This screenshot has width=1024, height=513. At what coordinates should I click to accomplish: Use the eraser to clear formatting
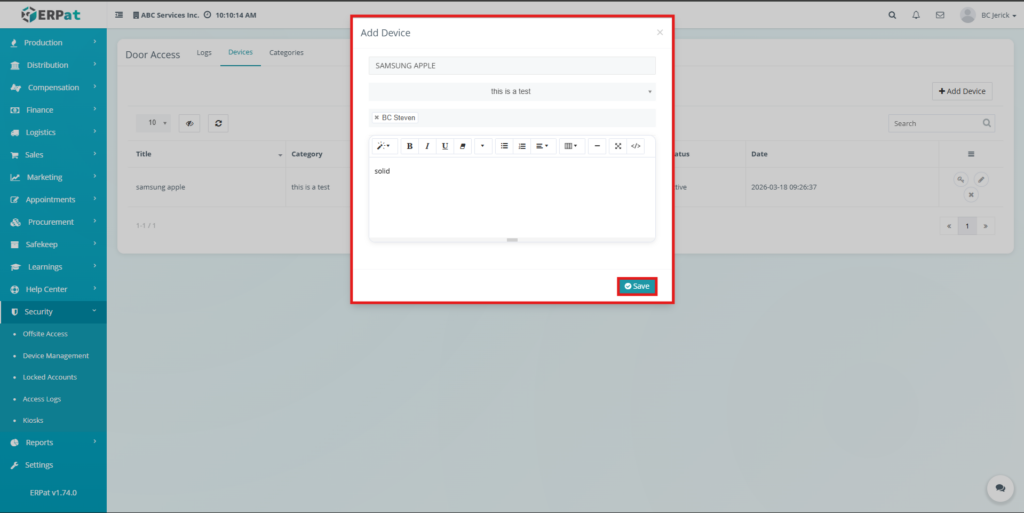click(462, 146)
